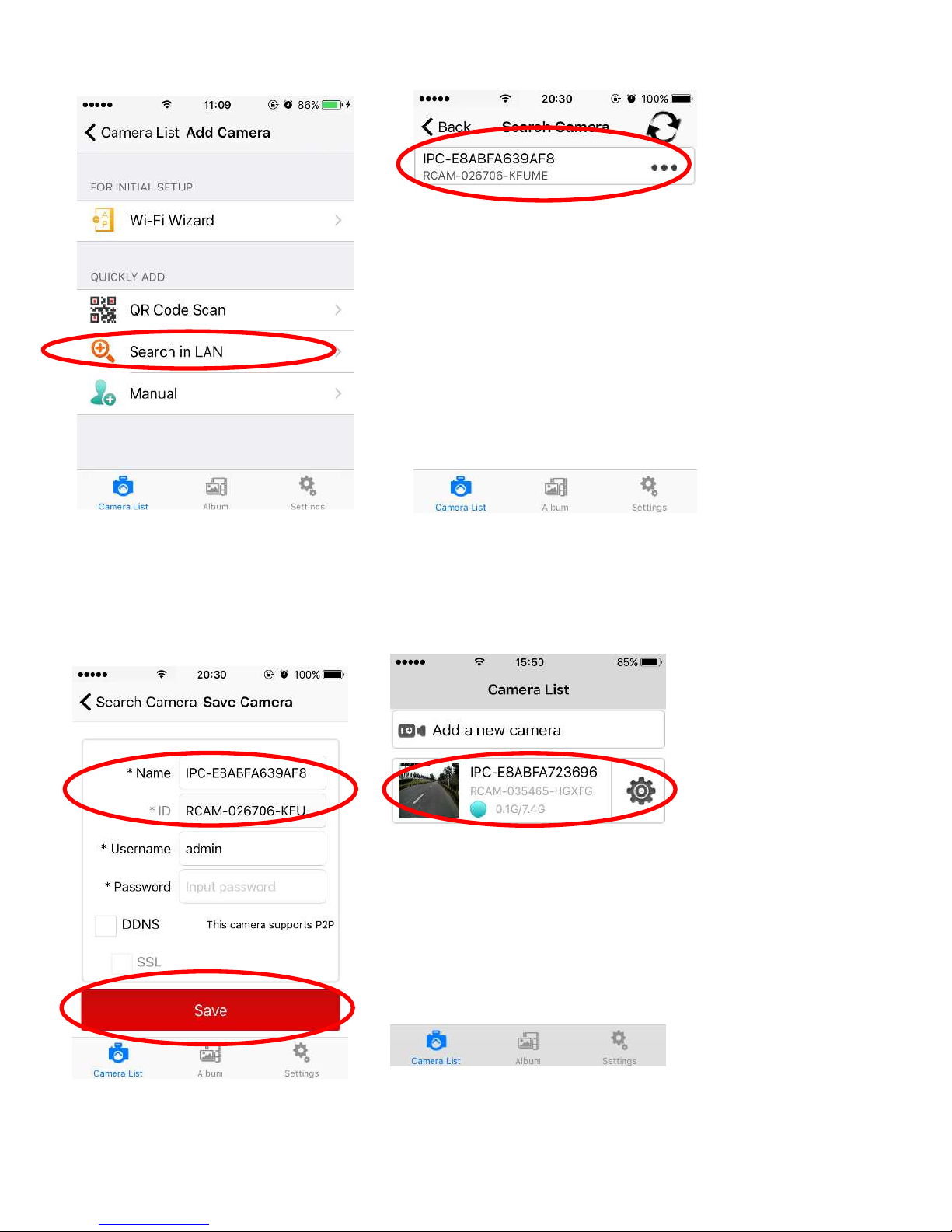The height and width of the screenshot is (1232, 952).
Task: Open the three-dot menu for IPC-E8ABFA639AF8
Action: click(x=664, y=168)
